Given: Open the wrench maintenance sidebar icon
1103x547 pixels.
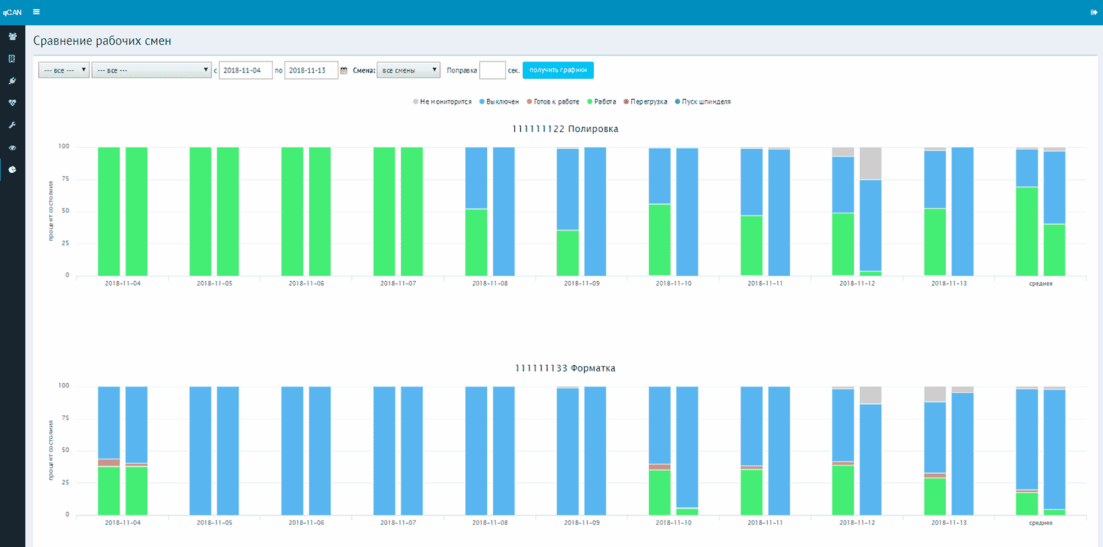Looking at the screenshot, I should 12,125.
